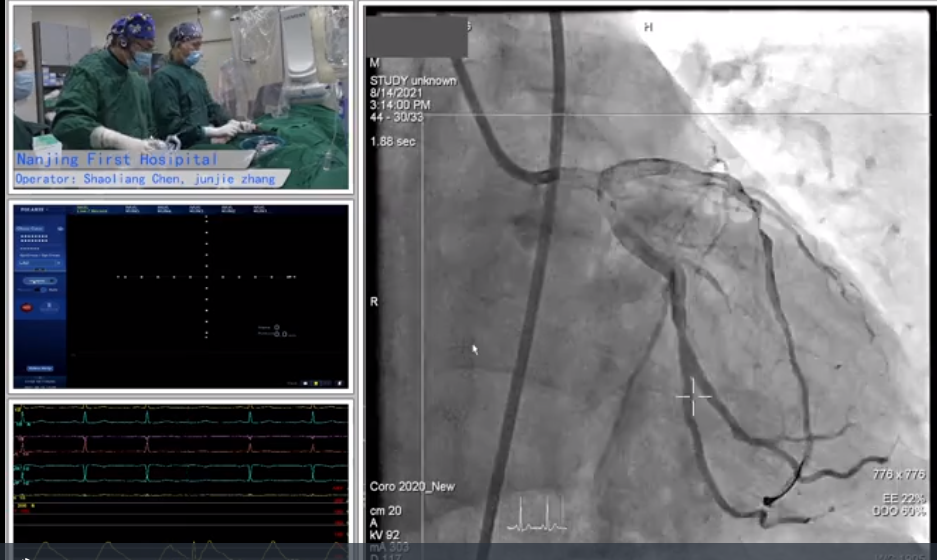Screen dimensions: 937x560
Task: Click the 'kV 92' exposure value
Action: click(x=384, y=535)
